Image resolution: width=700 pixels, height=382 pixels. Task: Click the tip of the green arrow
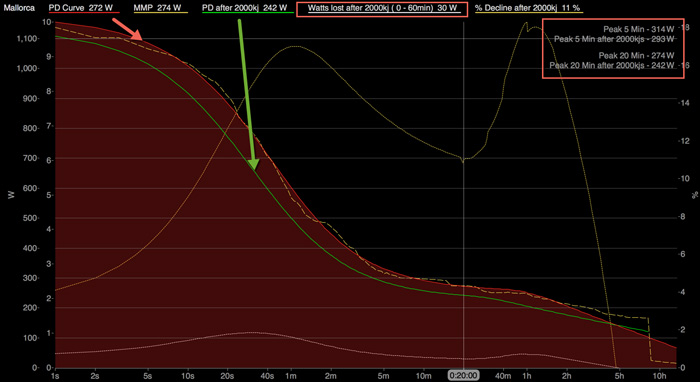tap(254, 170)
